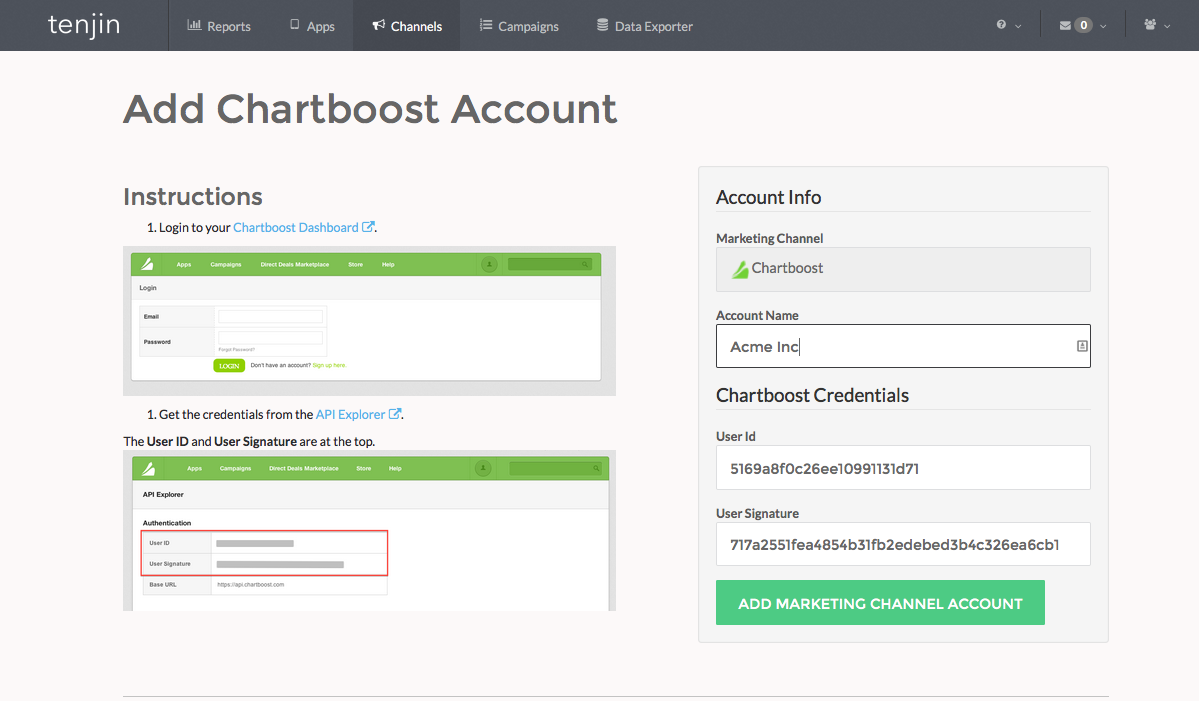
Task: Click the Channels megaphone icon
Action: (x=379, y=25)
